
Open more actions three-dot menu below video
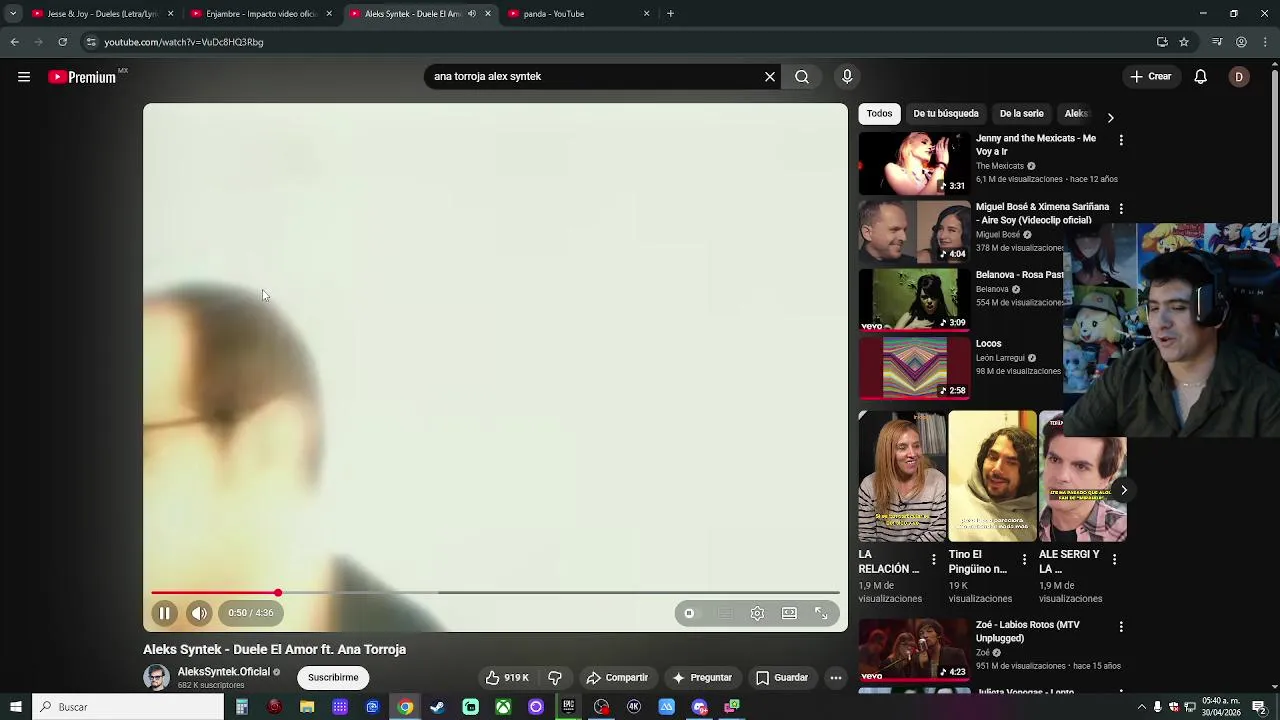pyautogui.click(x=836, y=678)
